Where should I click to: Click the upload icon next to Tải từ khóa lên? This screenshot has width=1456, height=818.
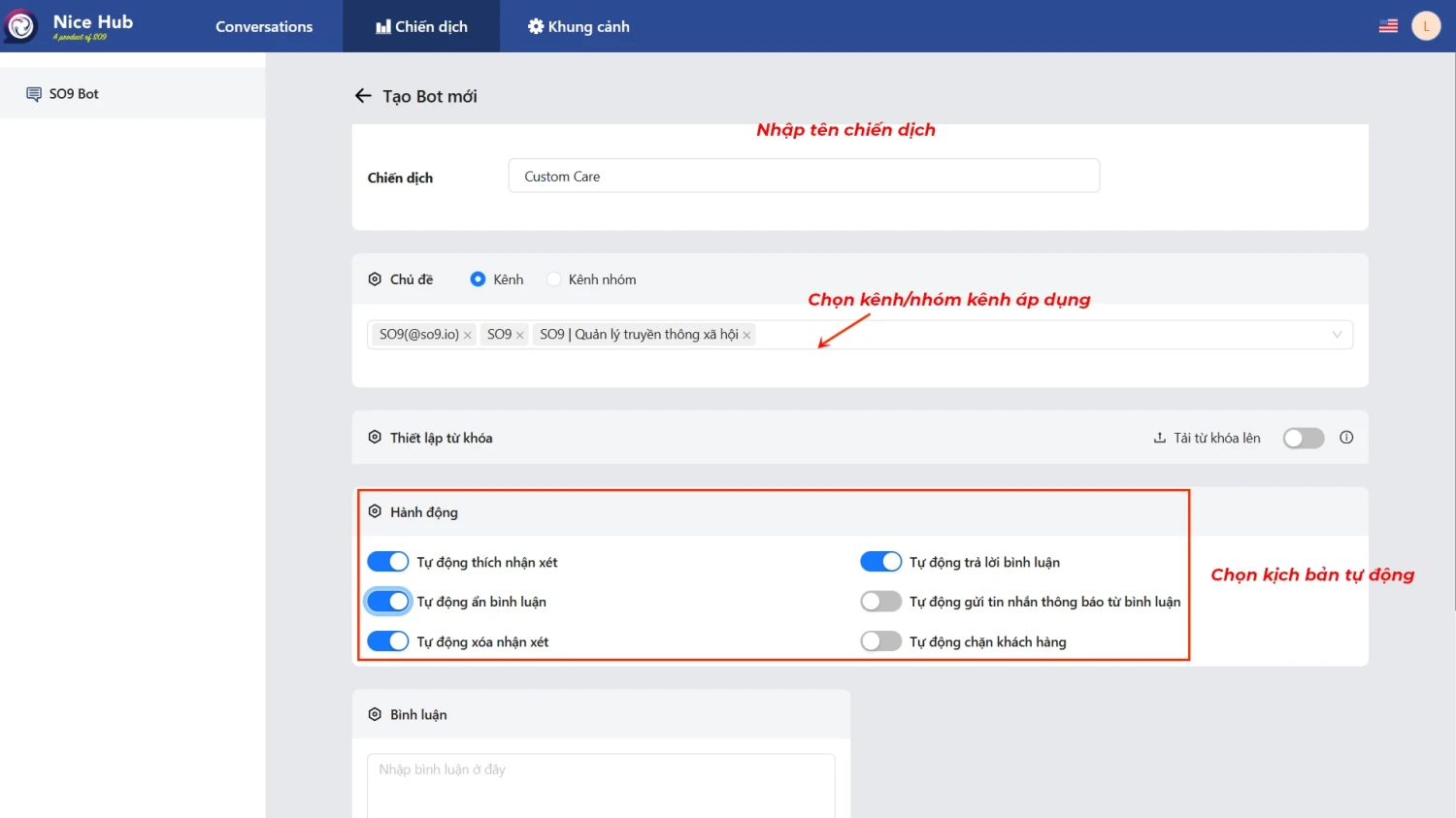point(1159,438)
